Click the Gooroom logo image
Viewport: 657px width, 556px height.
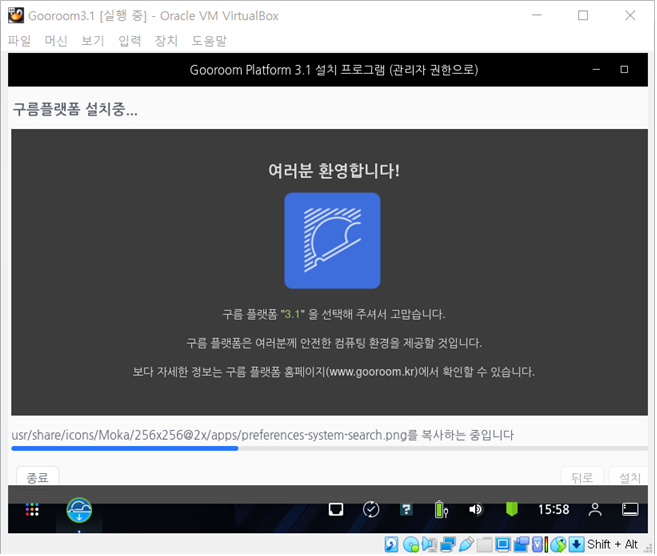pyautogui.click(x=332, y=241)
